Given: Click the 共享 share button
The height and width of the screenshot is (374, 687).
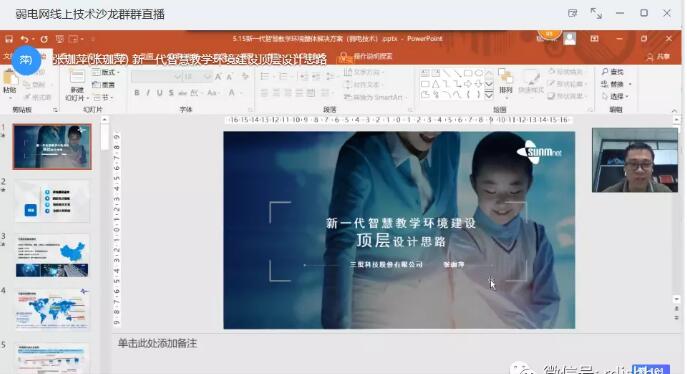Looking at the screenshot, I should (x=659, y=56).
